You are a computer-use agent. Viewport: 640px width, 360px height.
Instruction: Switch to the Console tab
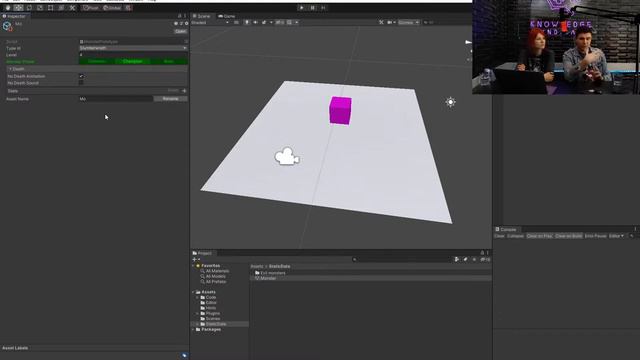pyautogui.click(x=506, y=229)
